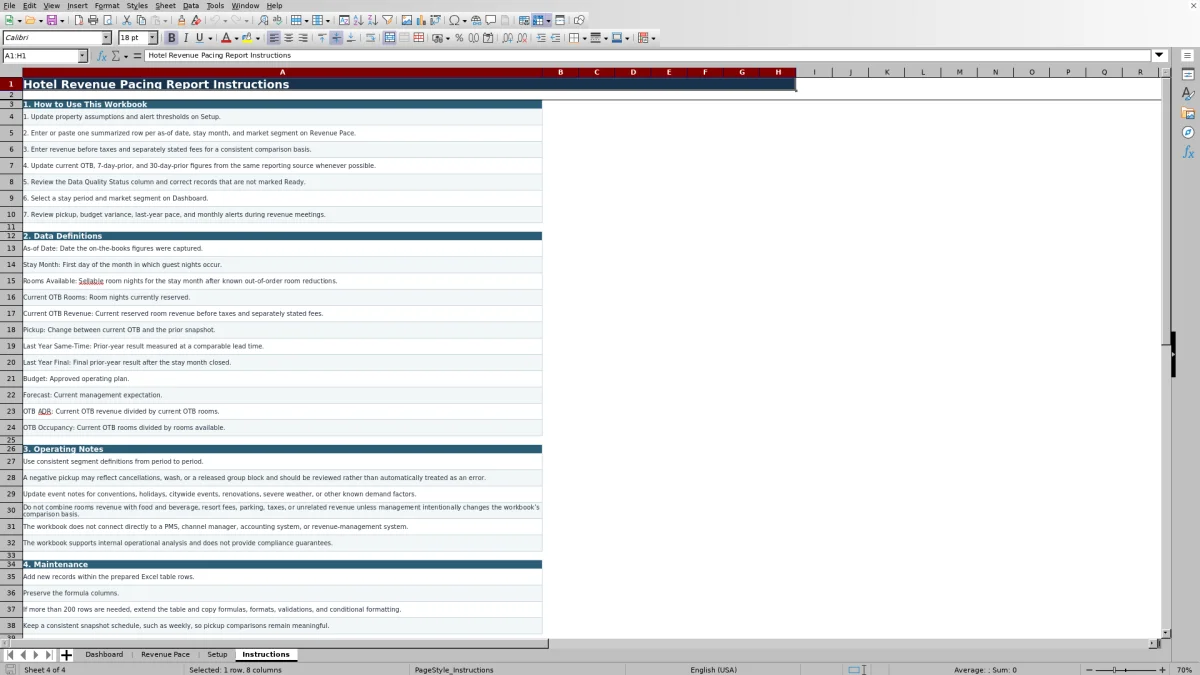This screenshot has height=675, width=1200.
Task: Click row 17 header
Action: (x=11, y=313)
